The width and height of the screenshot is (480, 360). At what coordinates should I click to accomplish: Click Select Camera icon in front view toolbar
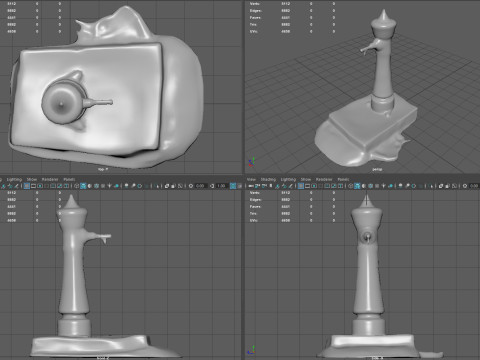coord(251,186)
